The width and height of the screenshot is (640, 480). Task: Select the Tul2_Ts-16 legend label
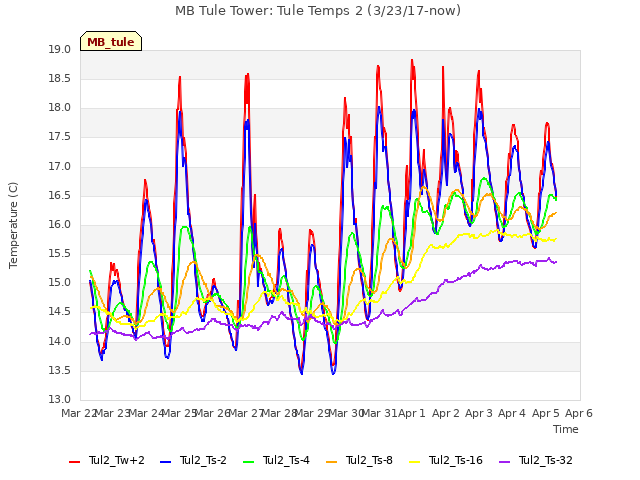[x=456, y=460]
